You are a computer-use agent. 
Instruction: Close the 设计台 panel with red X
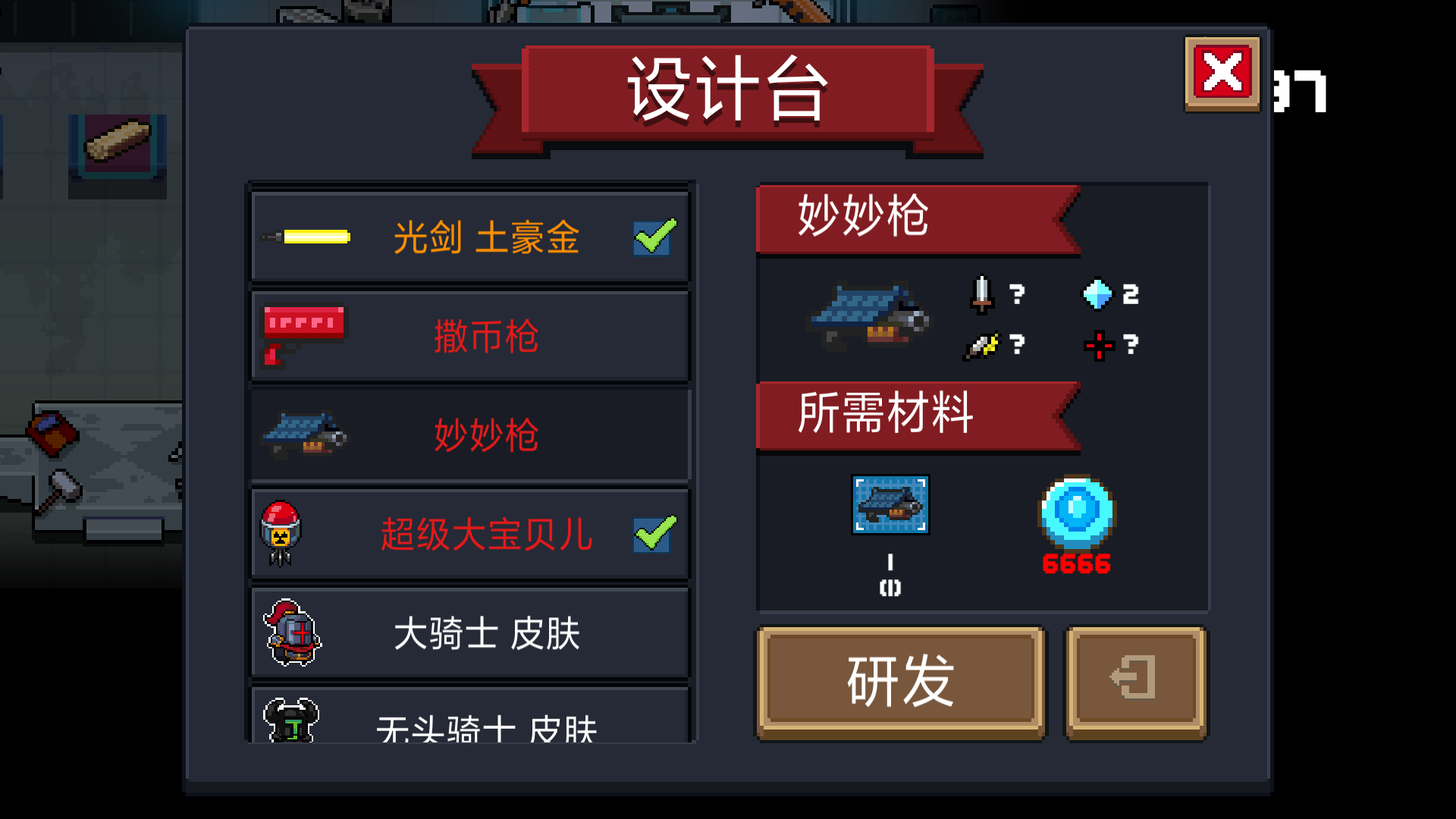(x=1222, y=74)
